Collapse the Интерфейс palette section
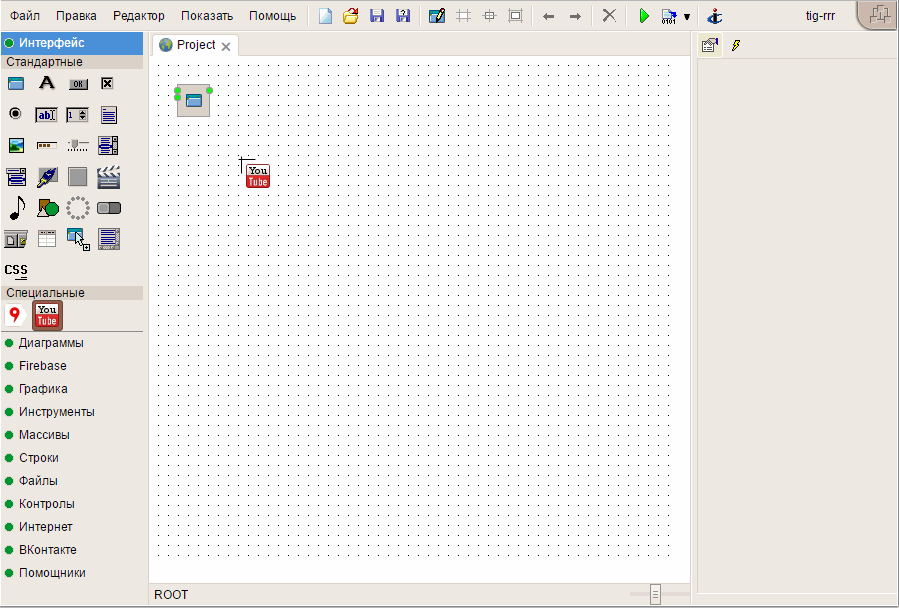The height and width of the screenshot is (608, 899). (x=72, y=43)
